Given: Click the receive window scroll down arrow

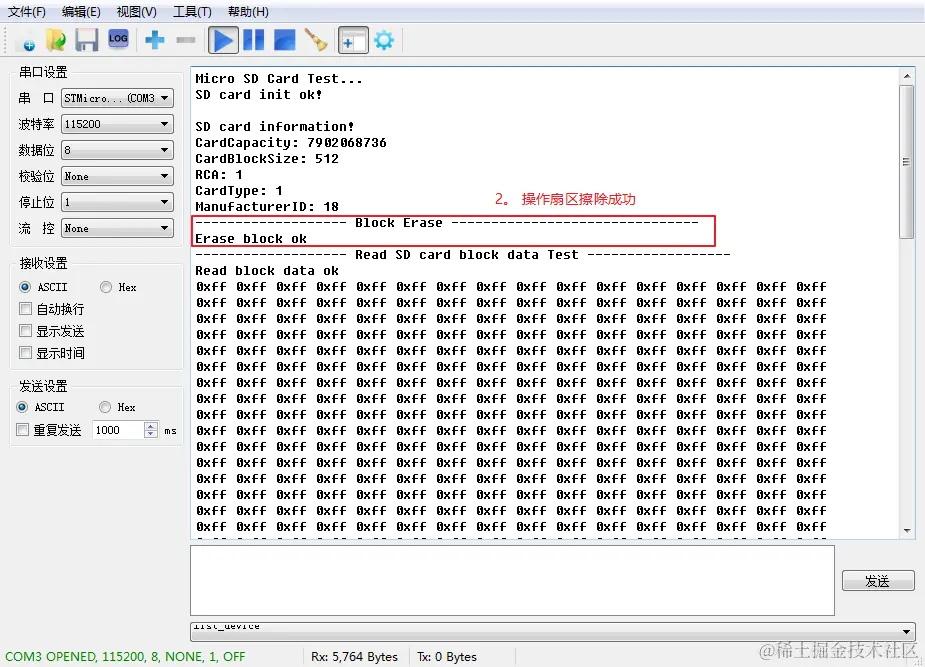Looking at the screenshot, I should point(906,530).
